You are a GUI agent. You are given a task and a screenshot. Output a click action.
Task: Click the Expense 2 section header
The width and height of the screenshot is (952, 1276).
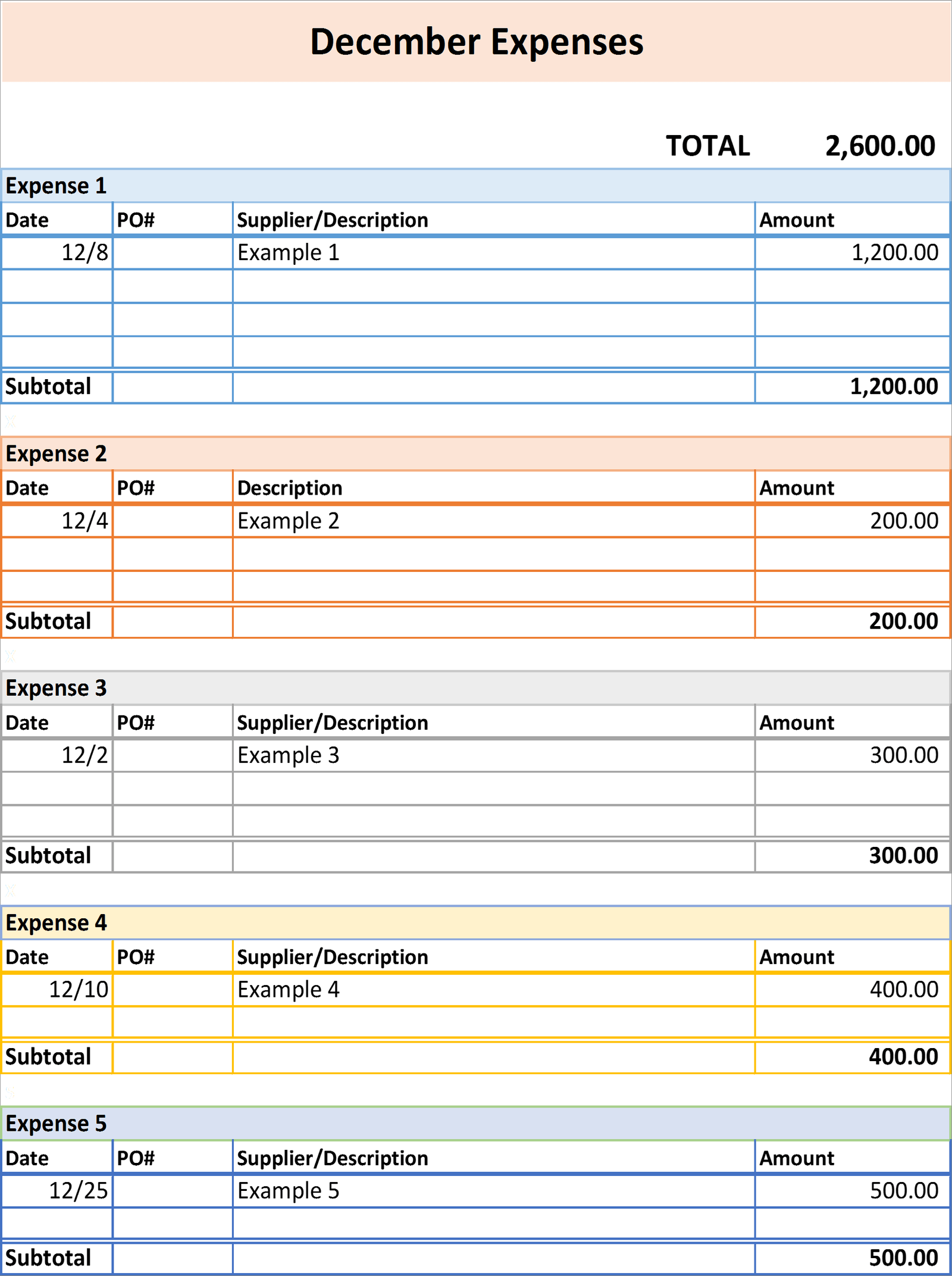pos(57,454)
